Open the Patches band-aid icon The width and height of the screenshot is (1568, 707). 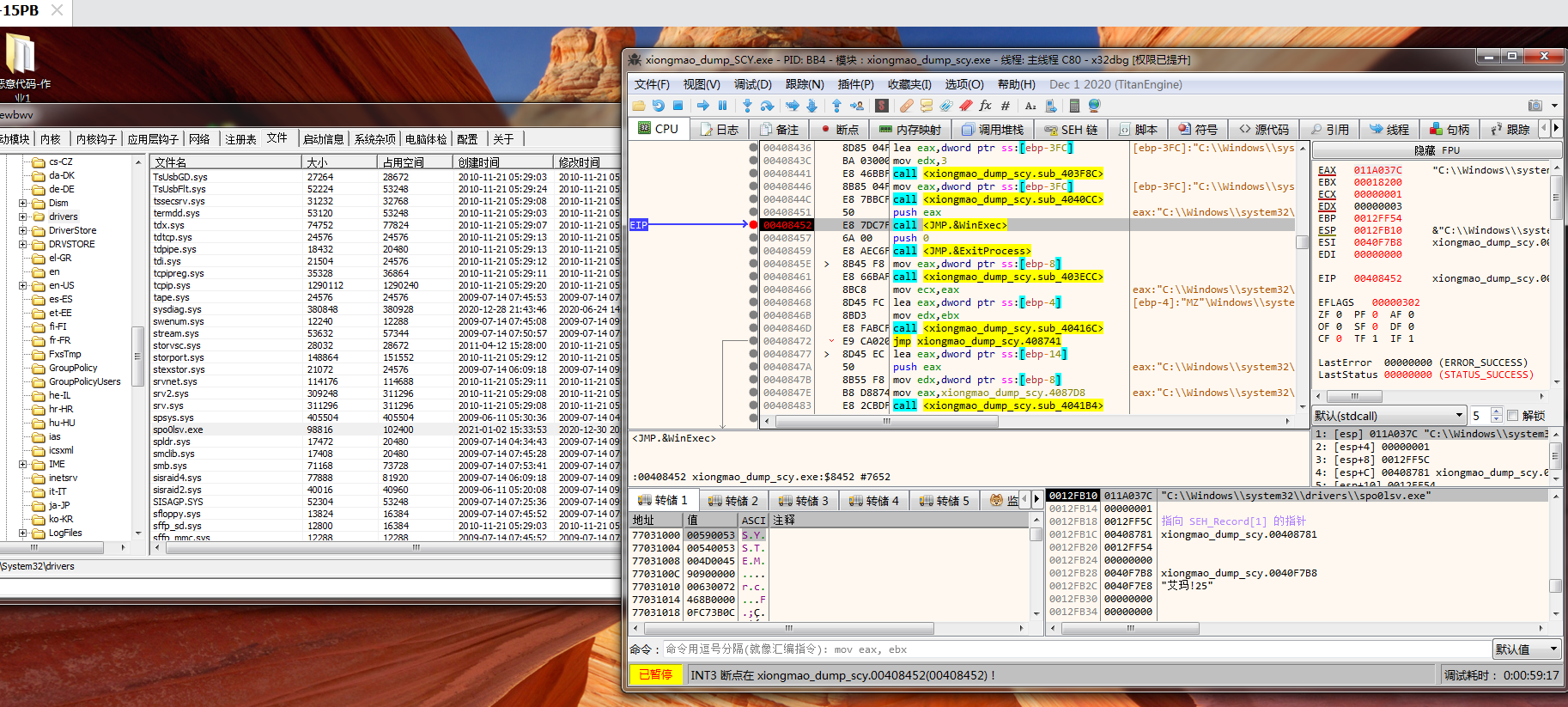tap(906, 106)
